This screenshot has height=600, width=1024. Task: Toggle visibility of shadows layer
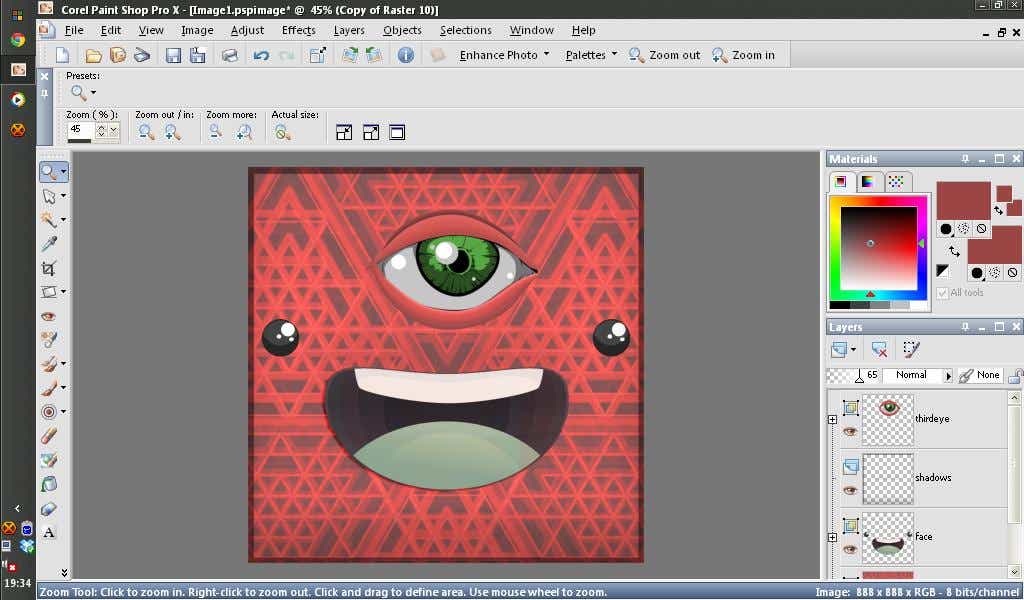pos(850,490)
